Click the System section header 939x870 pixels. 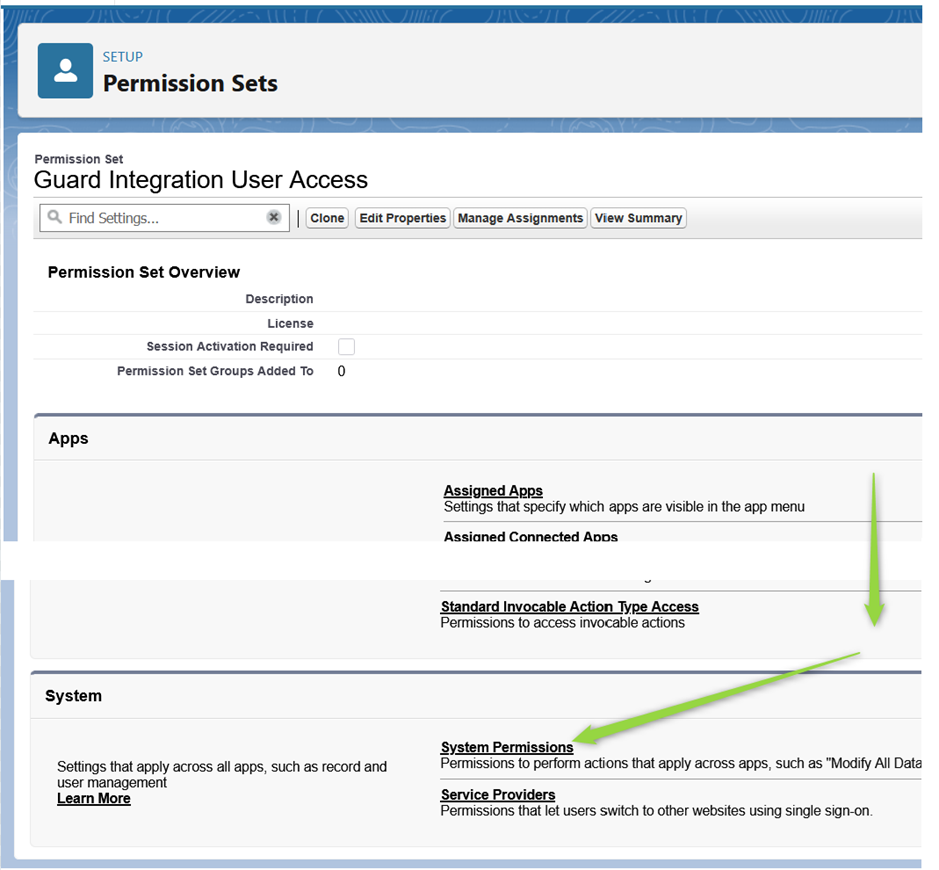point(73,696)
